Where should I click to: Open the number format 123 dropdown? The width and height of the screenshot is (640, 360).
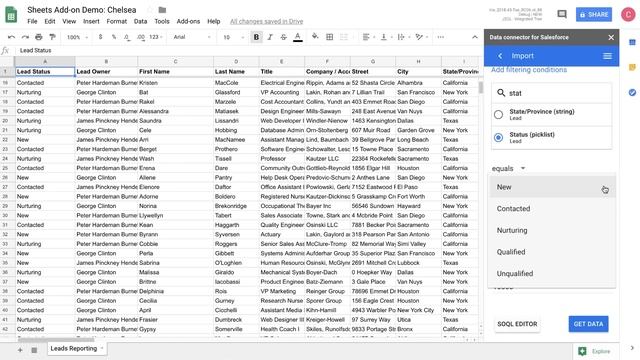click(x=156, y=37)
